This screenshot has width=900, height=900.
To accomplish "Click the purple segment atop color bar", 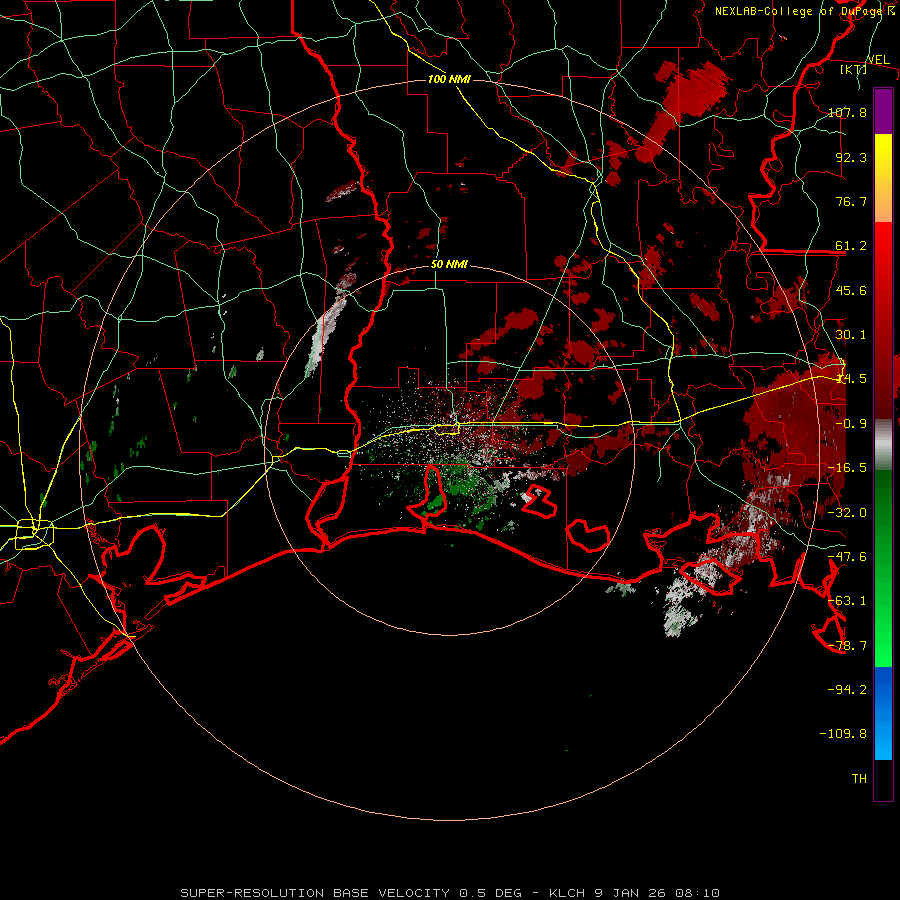I will pyautogui.click(x=883, y=112).
